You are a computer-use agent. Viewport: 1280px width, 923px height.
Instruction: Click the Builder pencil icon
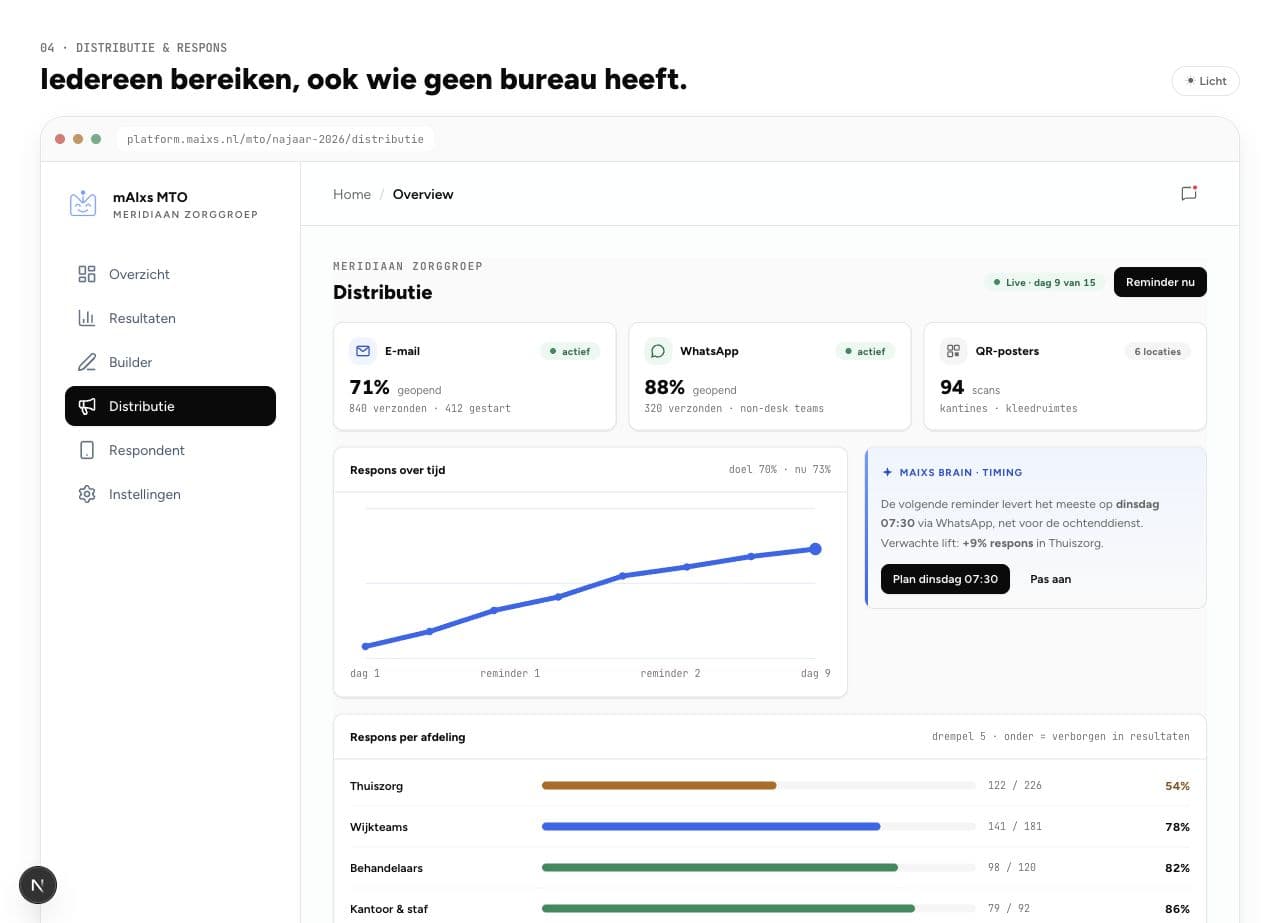click(87, 362)
